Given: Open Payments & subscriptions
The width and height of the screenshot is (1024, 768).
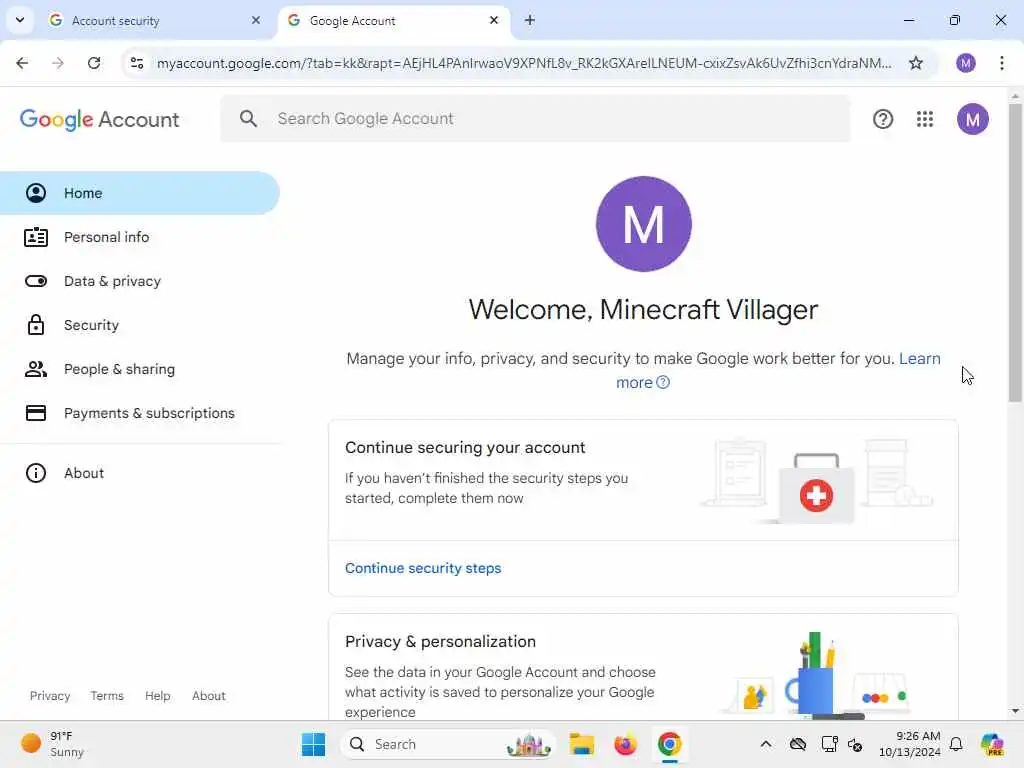Looking at the screenshot, I should click(x=140, y=413).
